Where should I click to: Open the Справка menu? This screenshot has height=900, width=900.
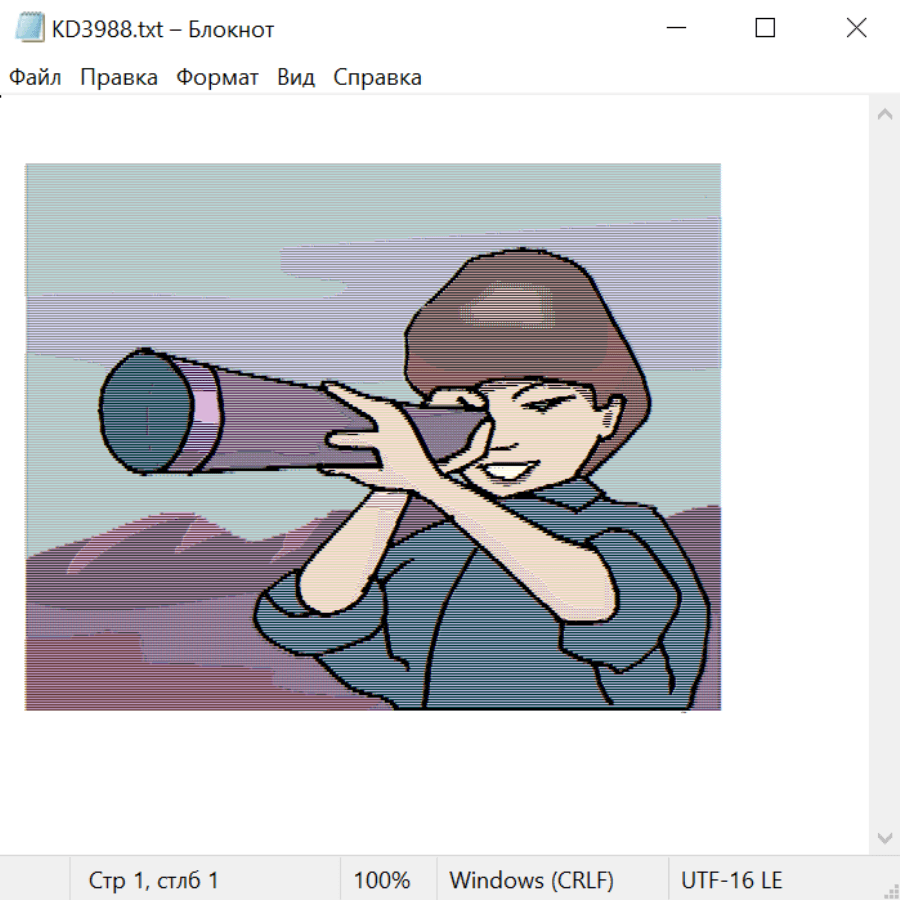point(377,78)
